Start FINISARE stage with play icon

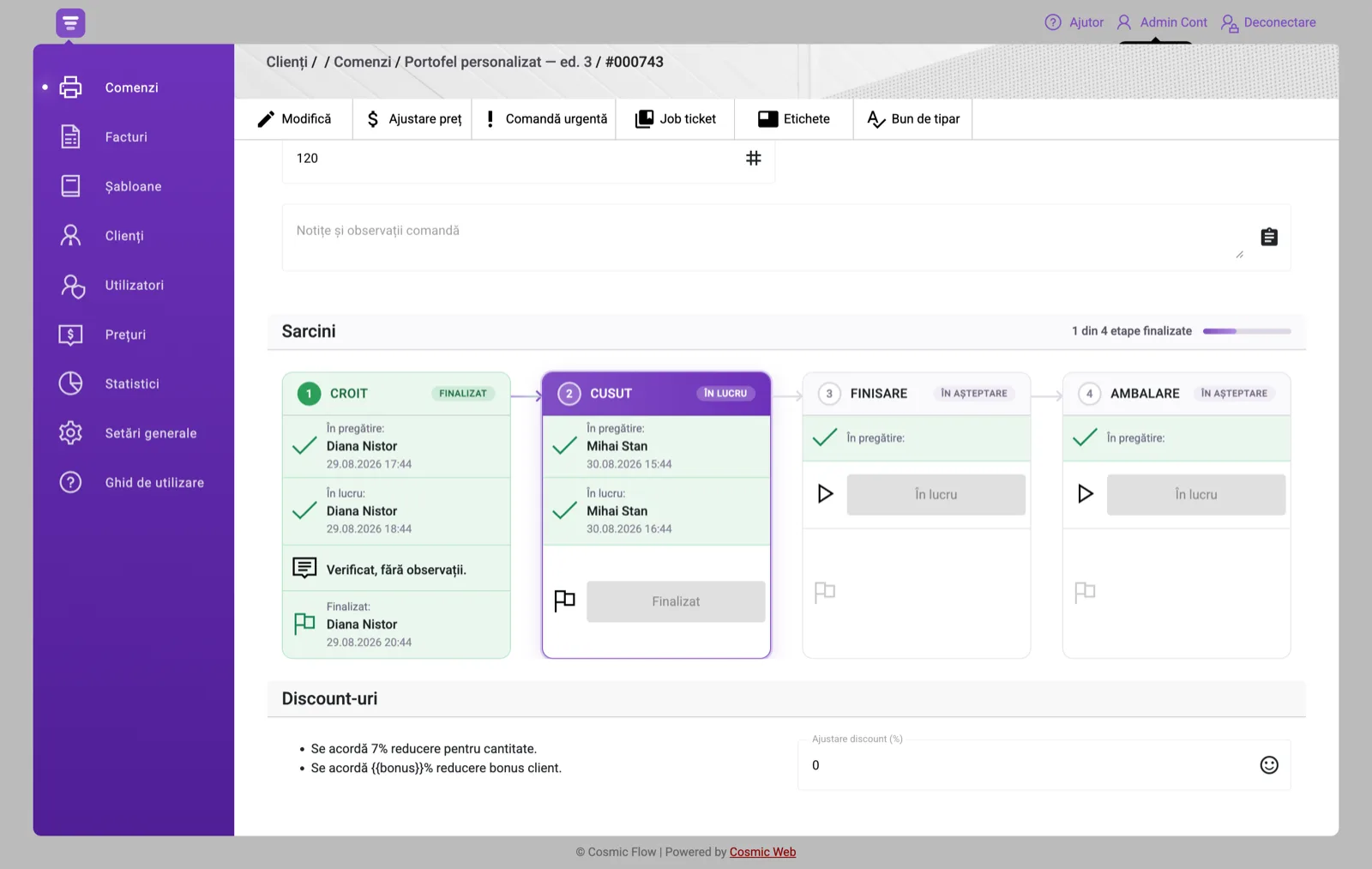click(x=825, y=494)
